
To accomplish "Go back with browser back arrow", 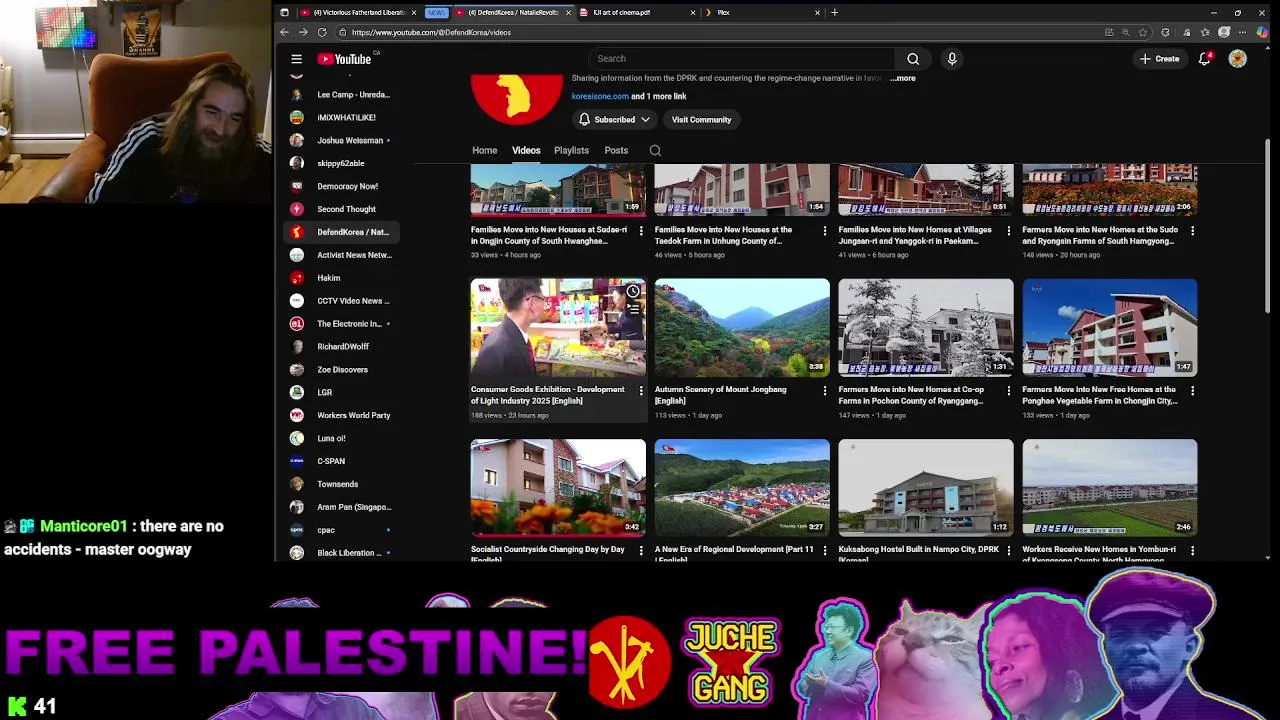I will [284, 32].
